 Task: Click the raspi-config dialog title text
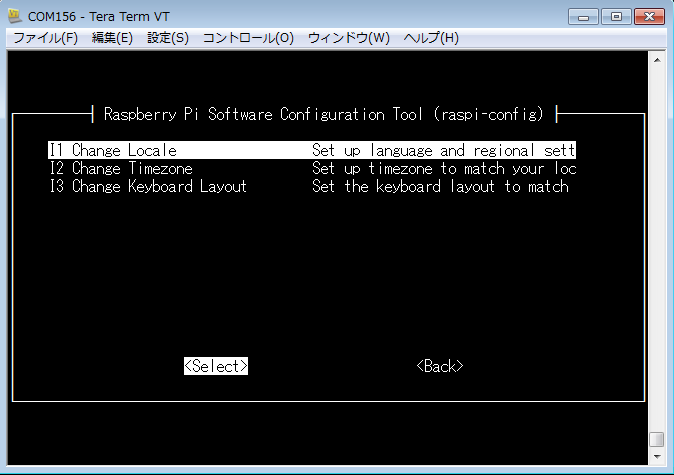point(324,114)
